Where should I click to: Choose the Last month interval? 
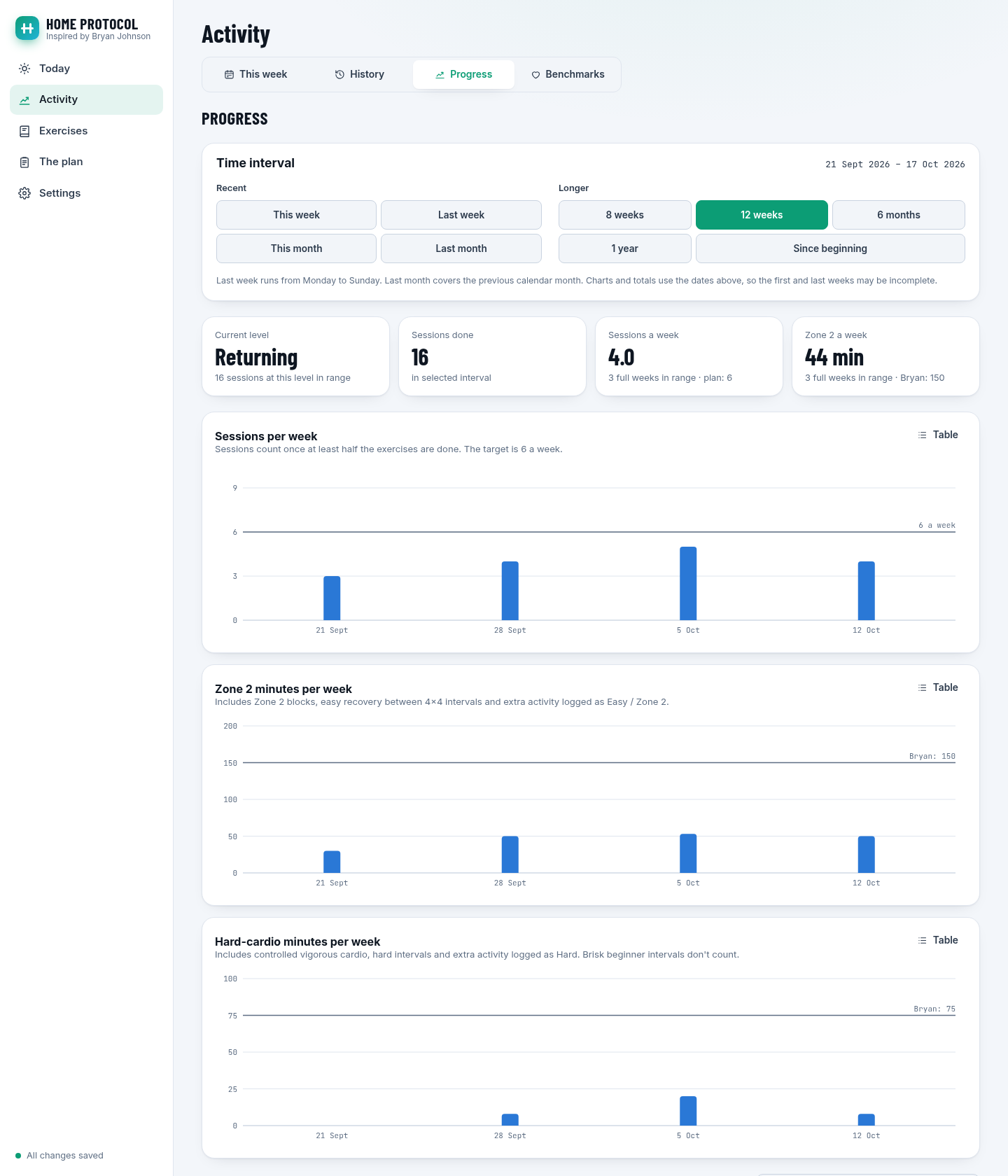tap(461, 248)
